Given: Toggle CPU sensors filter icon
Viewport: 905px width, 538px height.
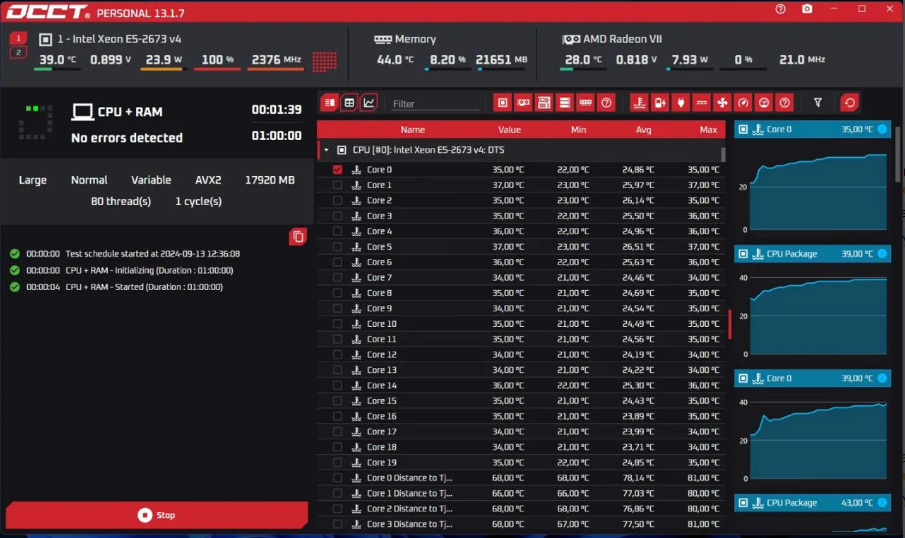Looking at the screenshot, I should point(503,103).
